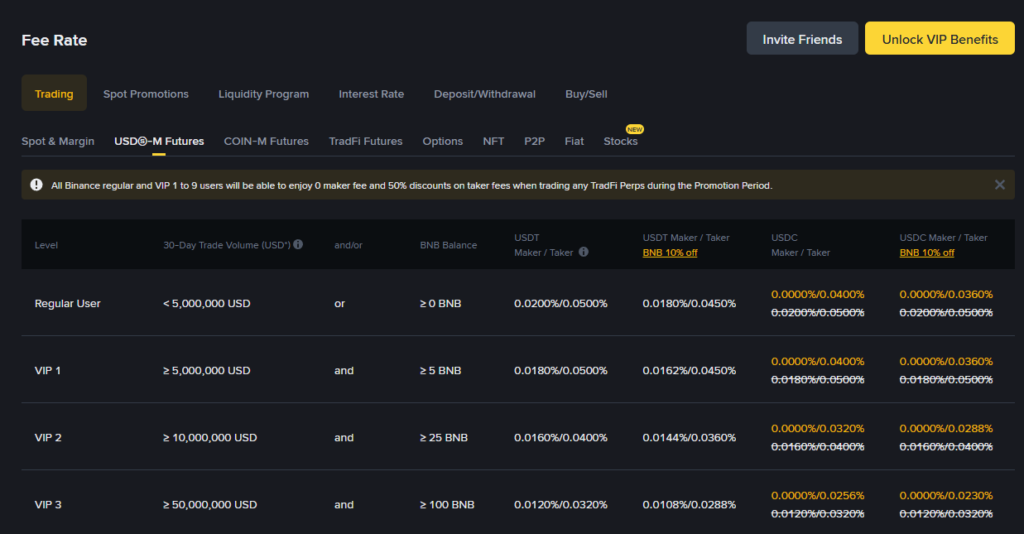
Task: Click the 'or' condition in Regular User row
Action: (340, 304)
